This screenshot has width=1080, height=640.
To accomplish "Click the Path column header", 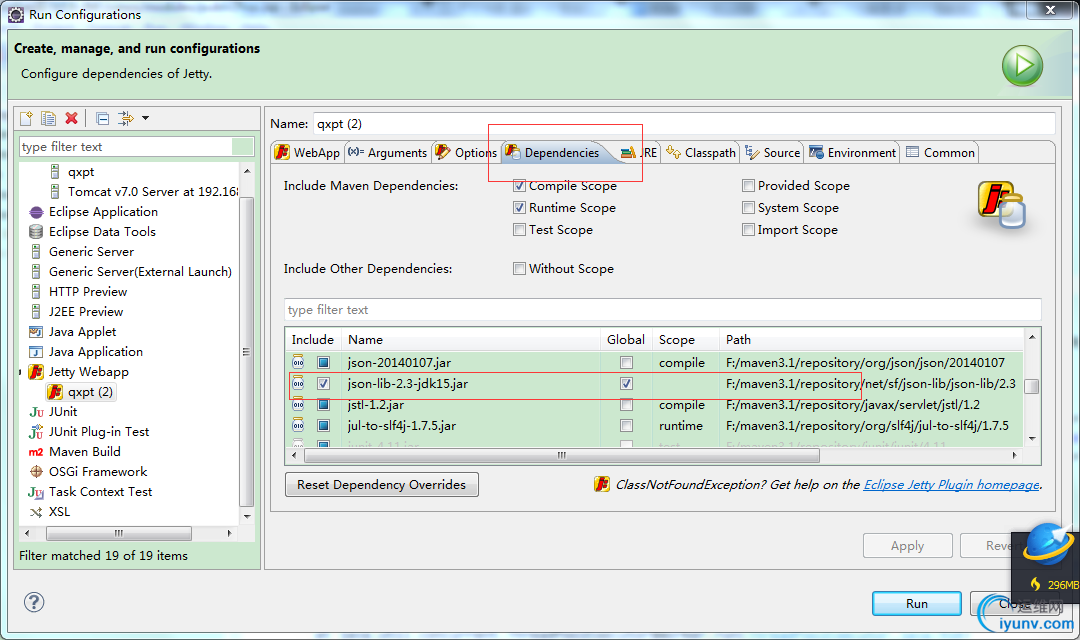I will 872,340.
